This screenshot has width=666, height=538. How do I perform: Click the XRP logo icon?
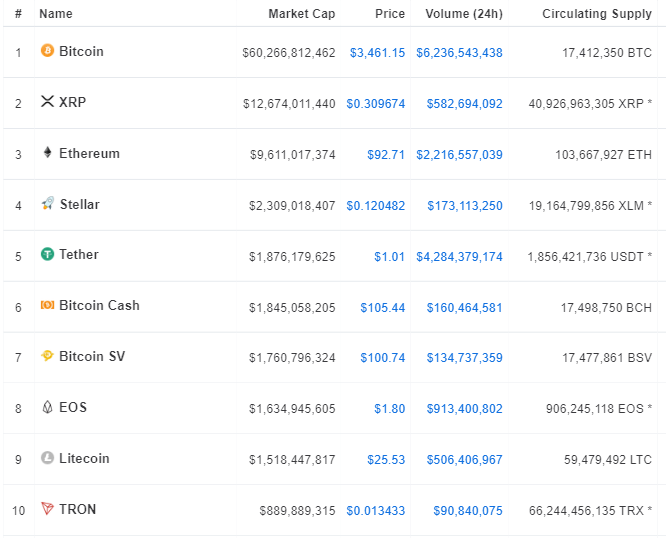(47, 102)
